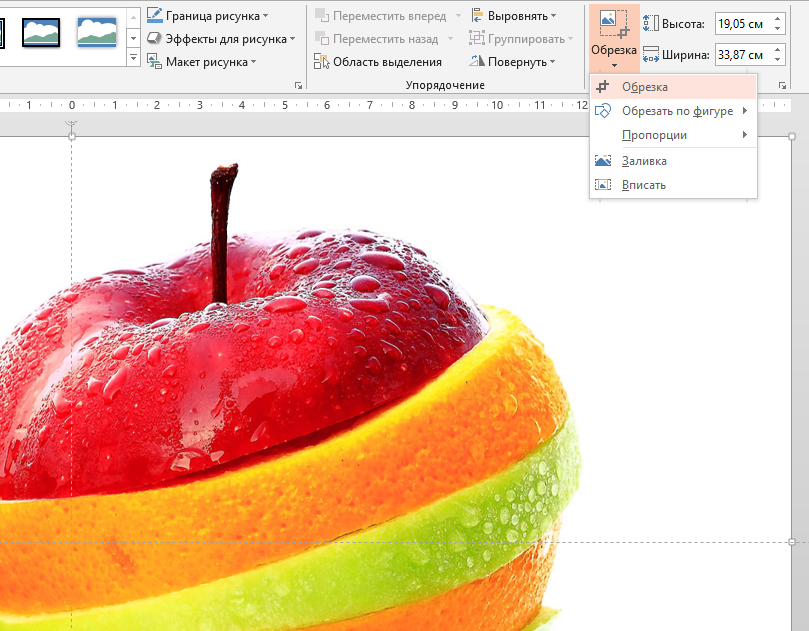
Task: Choose Заливка fill option icon
Action: tap(603, 161)
